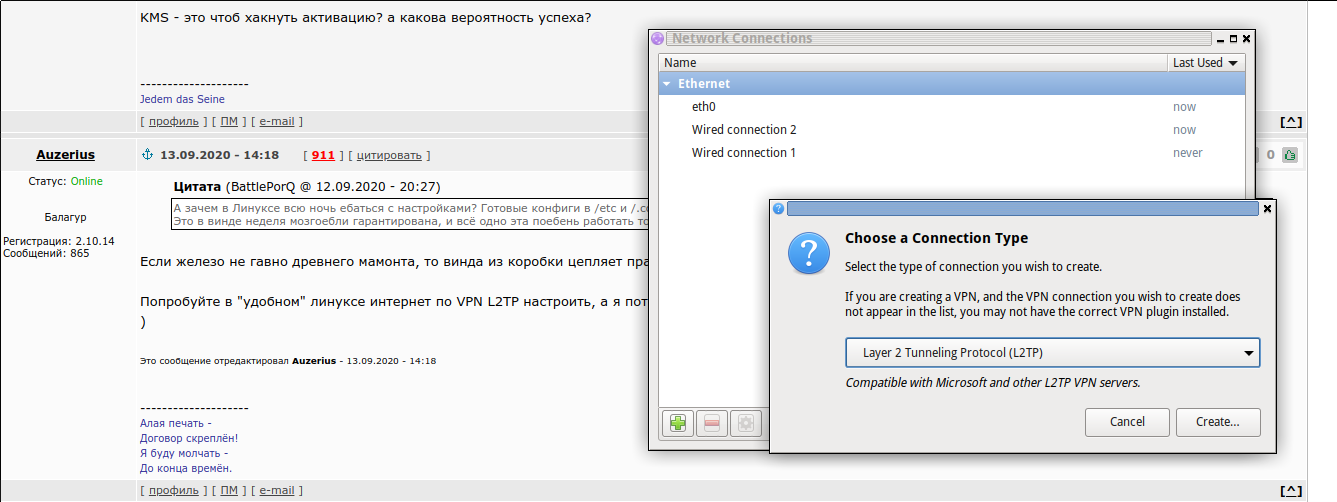
Task: Click the Network Connections window menu icon
Action: coord(657,38)
